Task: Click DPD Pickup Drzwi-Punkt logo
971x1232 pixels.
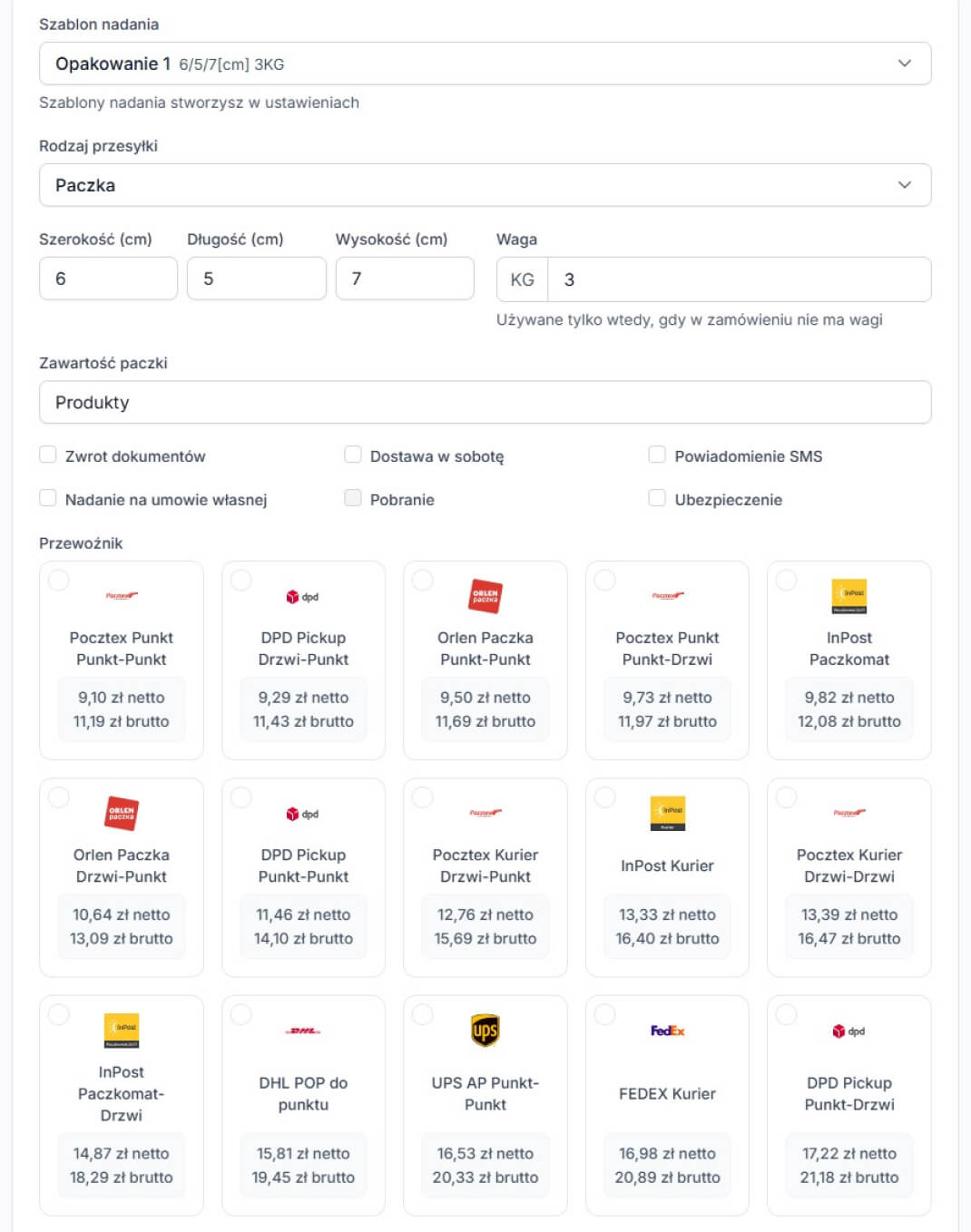Action: [x=303, y=596]
